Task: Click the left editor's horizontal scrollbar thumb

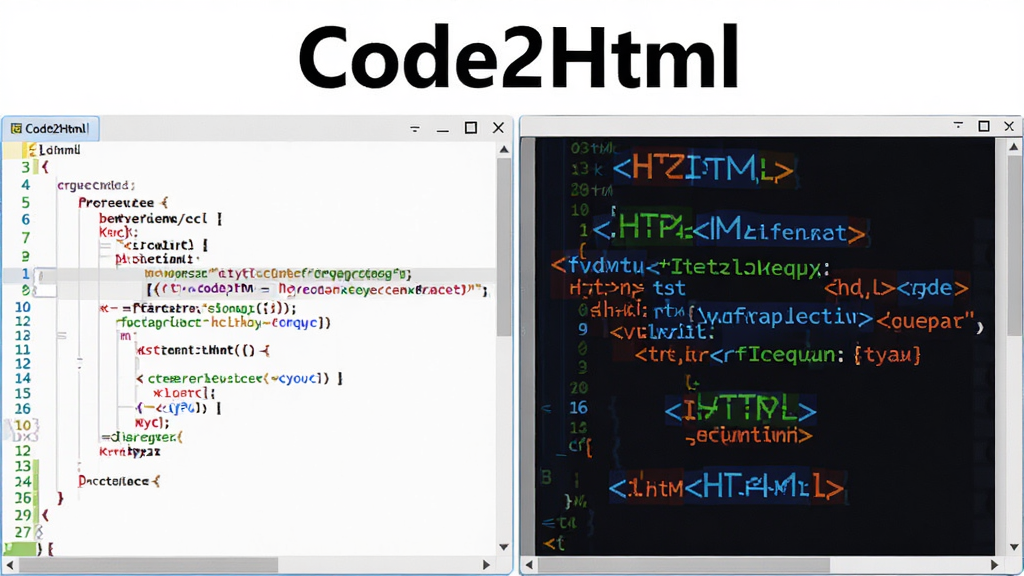Action: click(149, 564)
